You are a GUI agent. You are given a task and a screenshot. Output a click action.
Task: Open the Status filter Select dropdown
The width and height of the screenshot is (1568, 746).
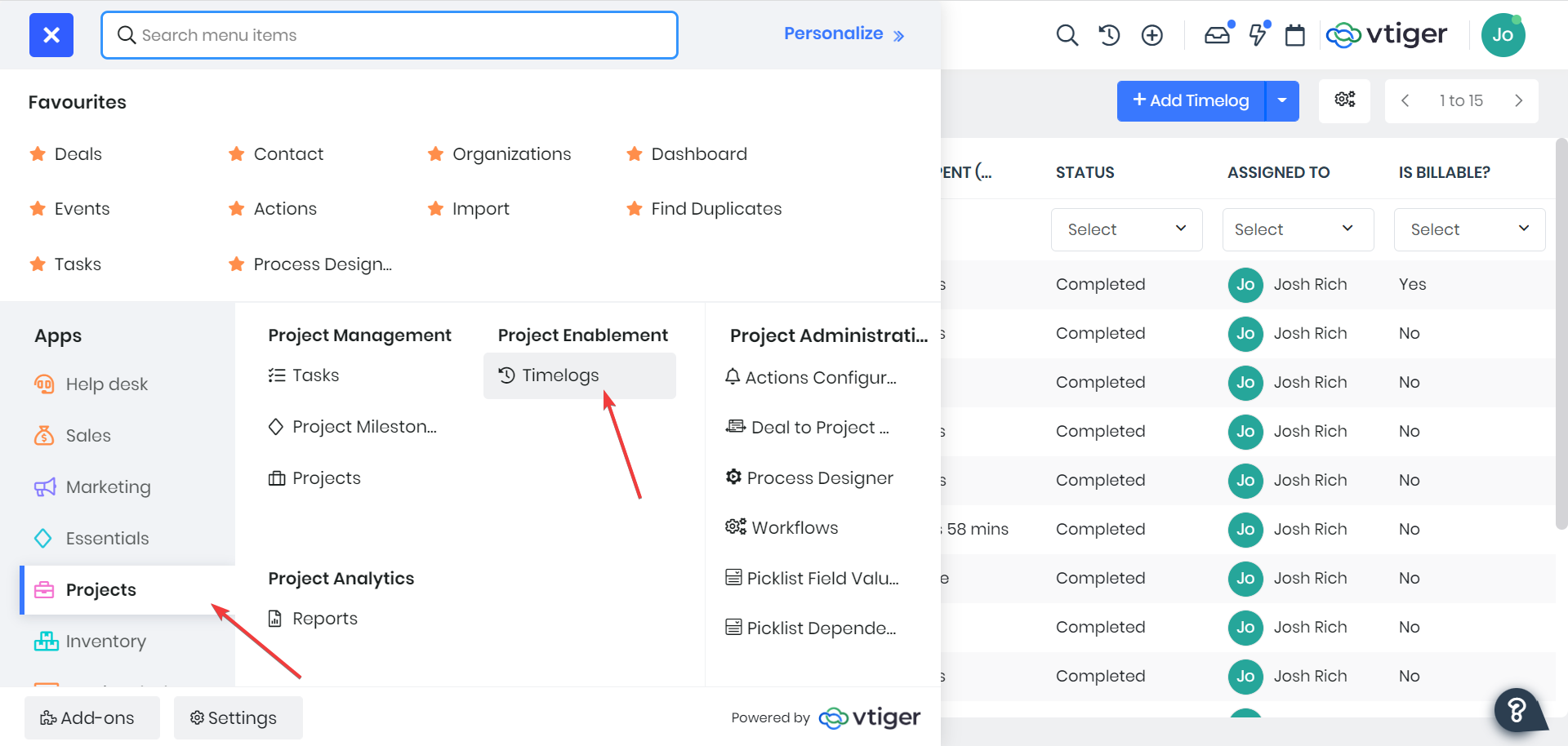click(x=1126, y=229)
